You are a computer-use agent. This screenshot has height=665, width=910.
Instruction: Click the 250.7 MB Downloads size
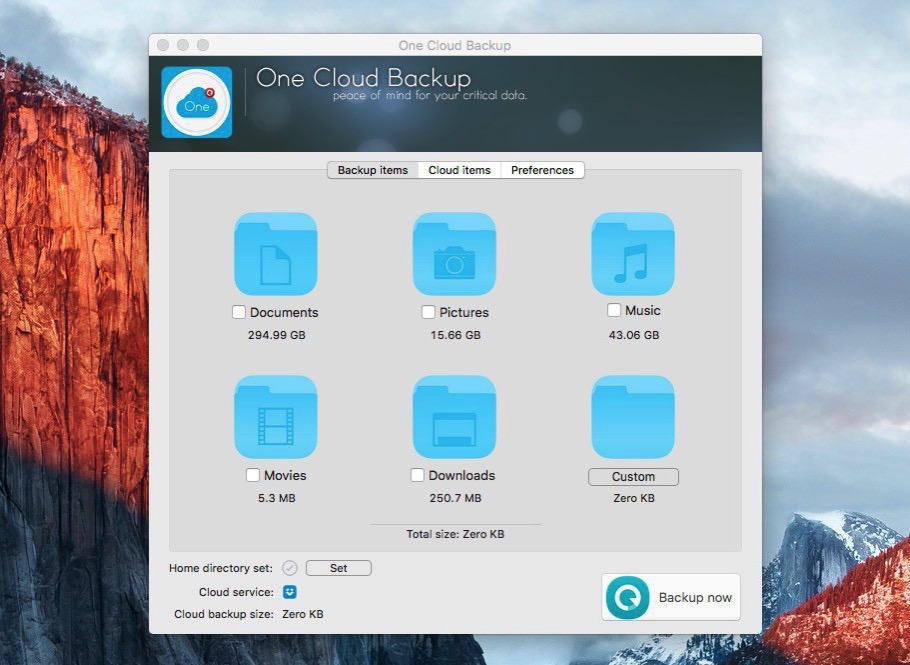tap(456, 498)
